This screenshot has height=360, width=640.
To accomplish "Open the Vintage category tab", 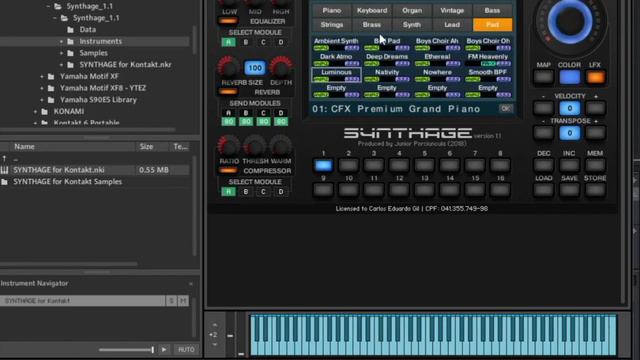I will coord(452,10).
